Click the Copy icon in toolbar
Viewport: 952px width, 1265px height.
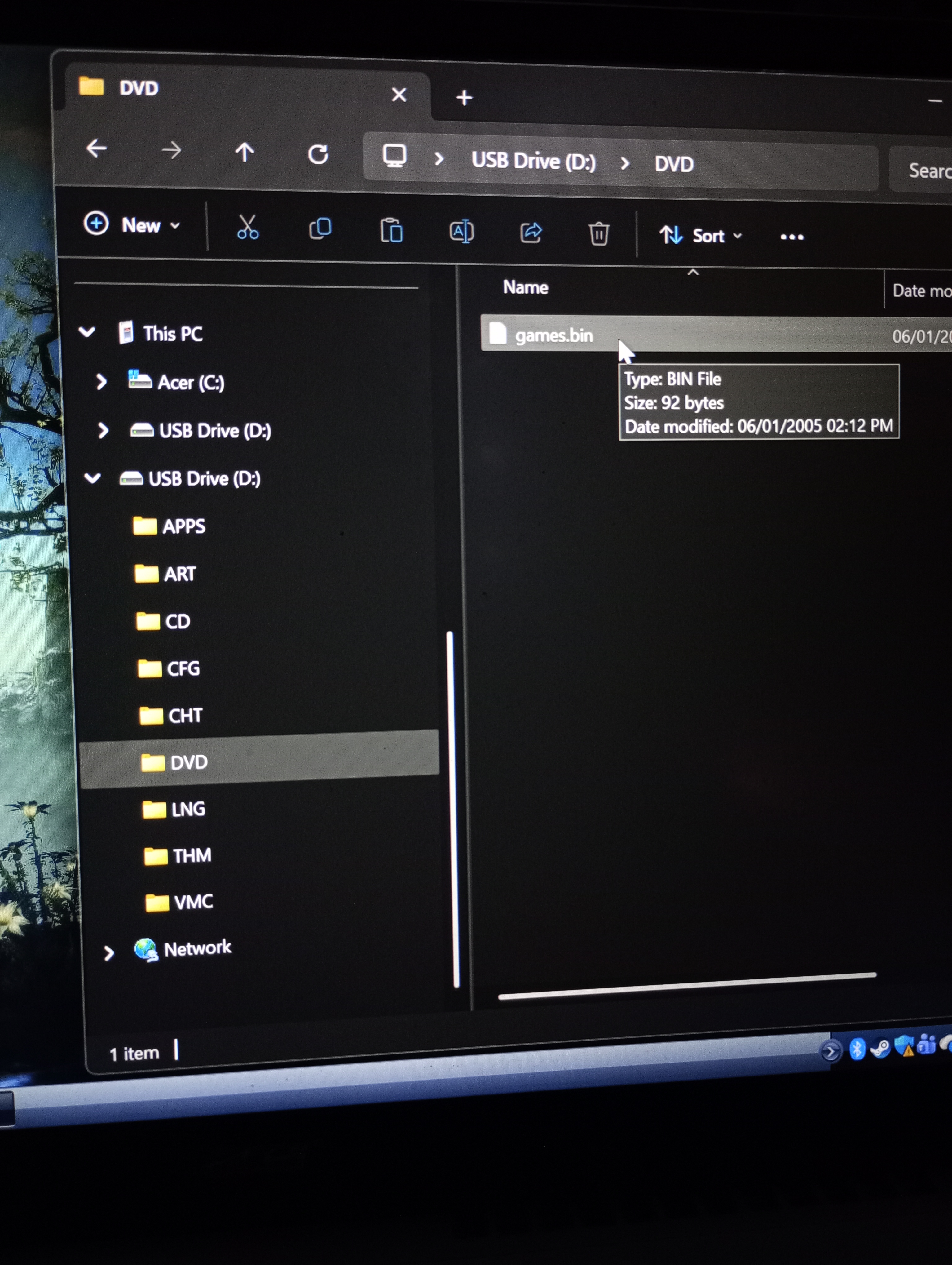coord(320,229)
